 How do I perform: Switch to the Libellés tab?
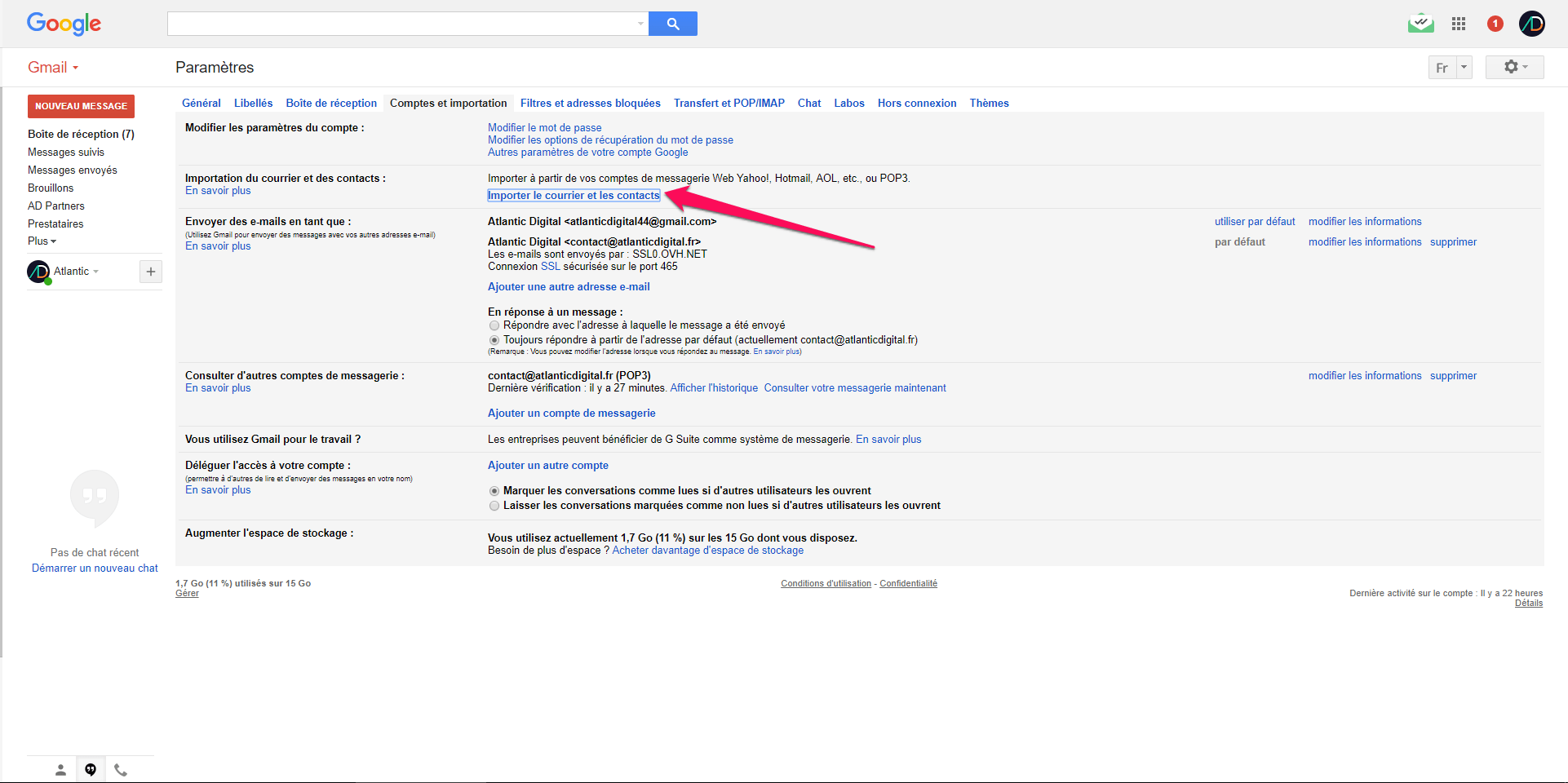[x=254, y=103]
